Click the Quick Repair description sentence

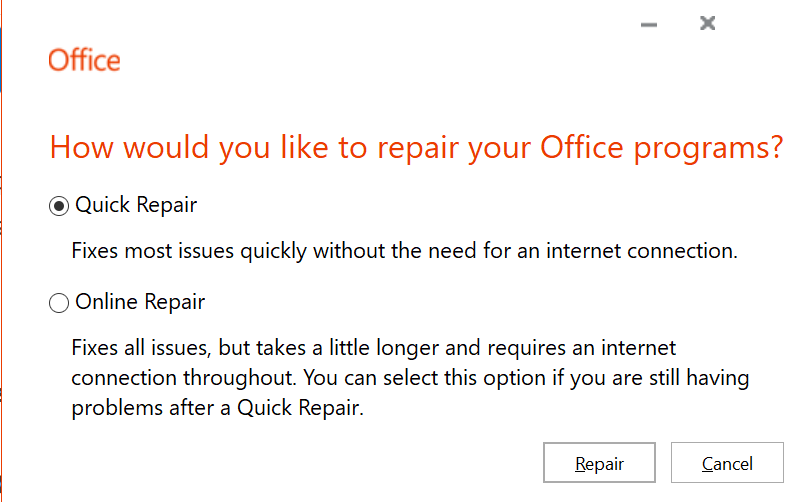[404, 251]
